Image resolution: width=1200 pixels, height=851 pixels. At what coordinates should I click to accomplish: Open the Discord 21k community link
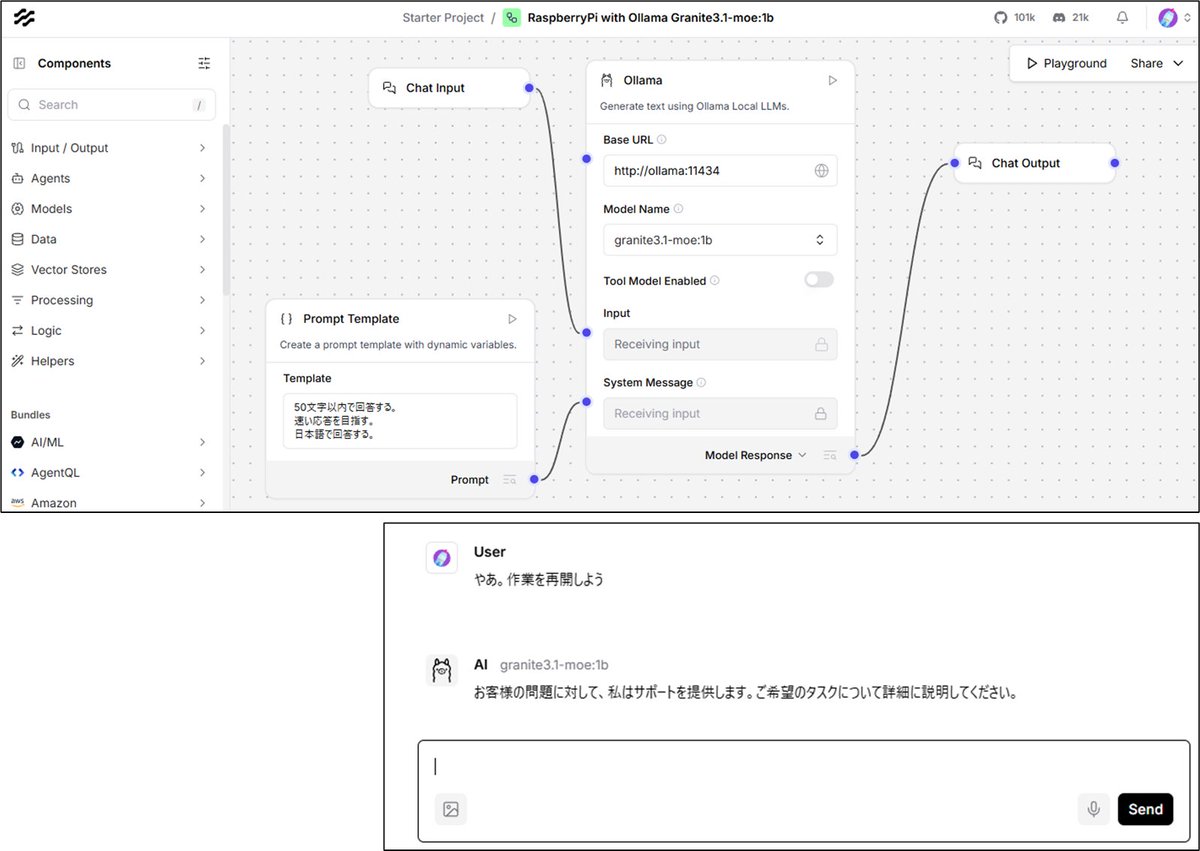1071,18
